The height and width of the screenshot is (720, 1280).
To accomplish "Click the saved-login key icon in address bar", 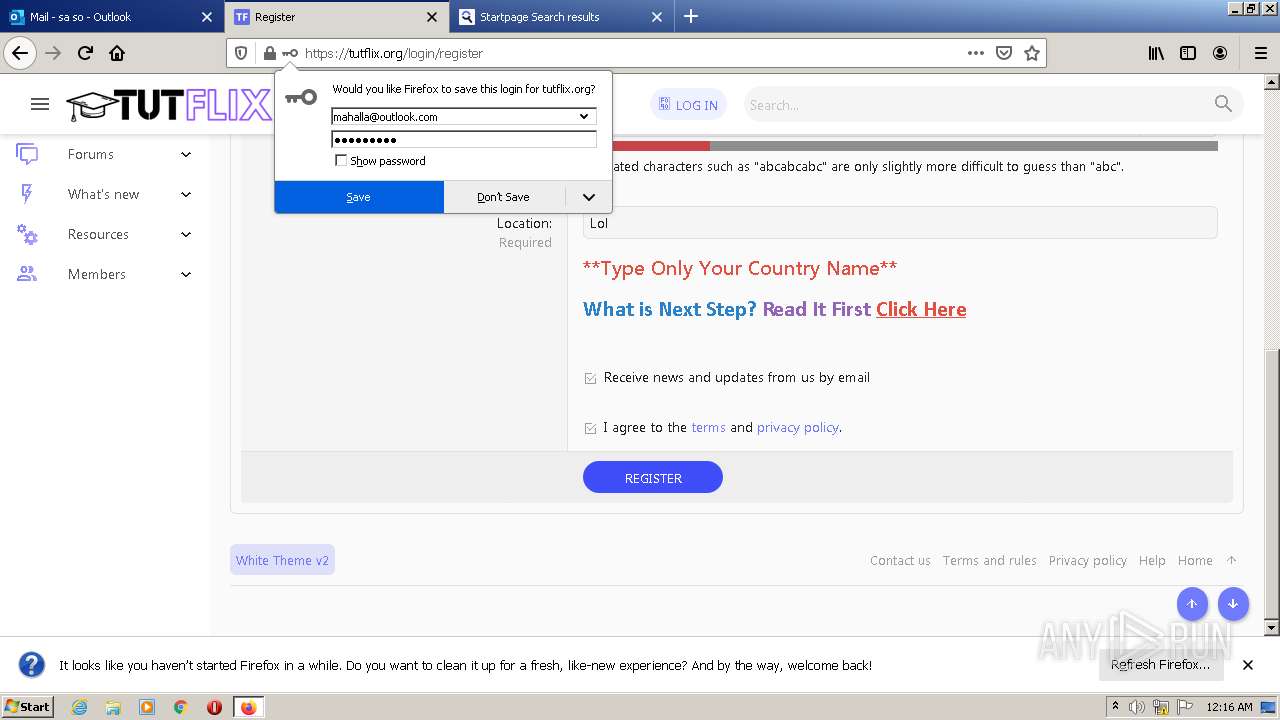I will point(290,53).
